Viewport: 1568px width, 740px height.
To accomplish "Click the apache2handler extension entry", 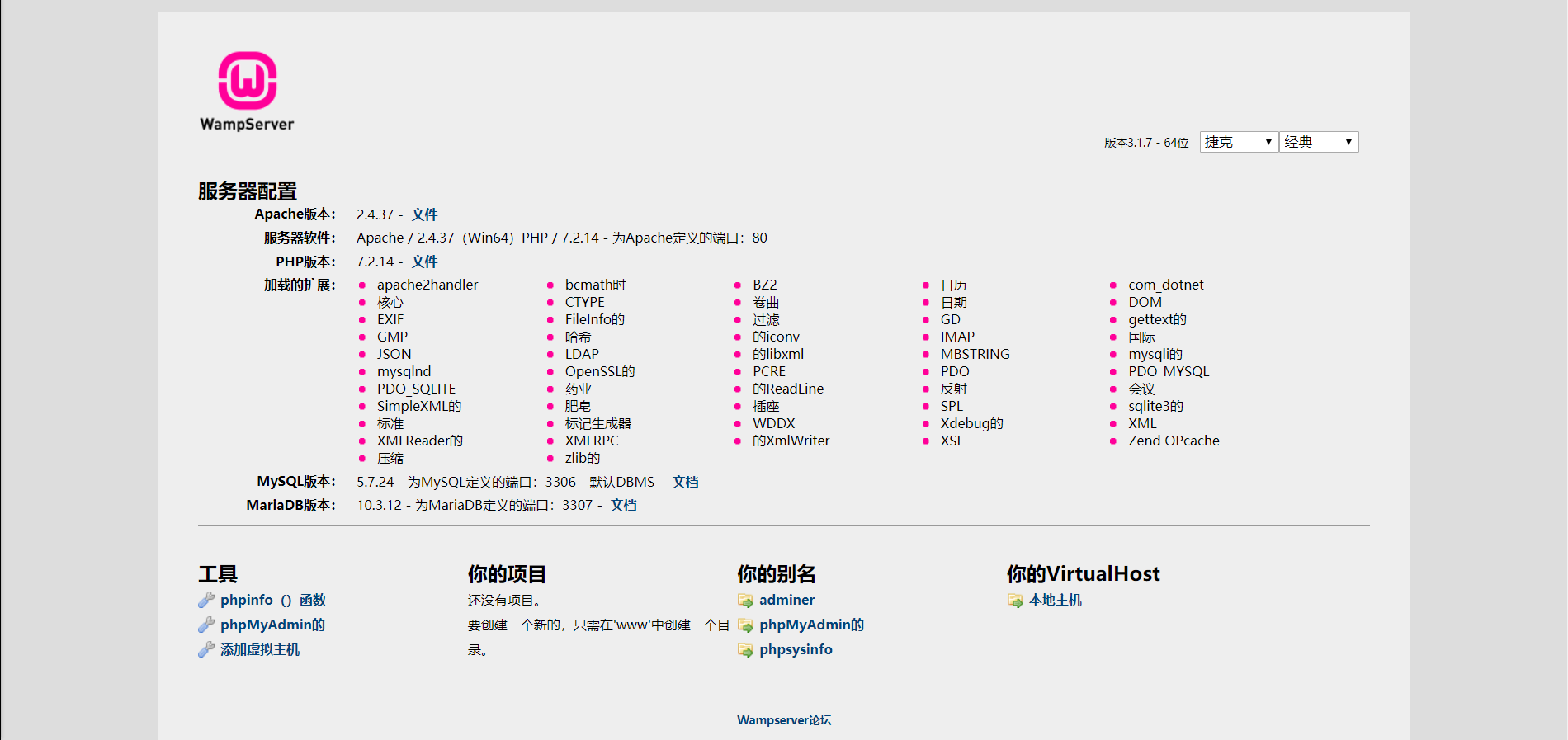I will tap(427, 285).
